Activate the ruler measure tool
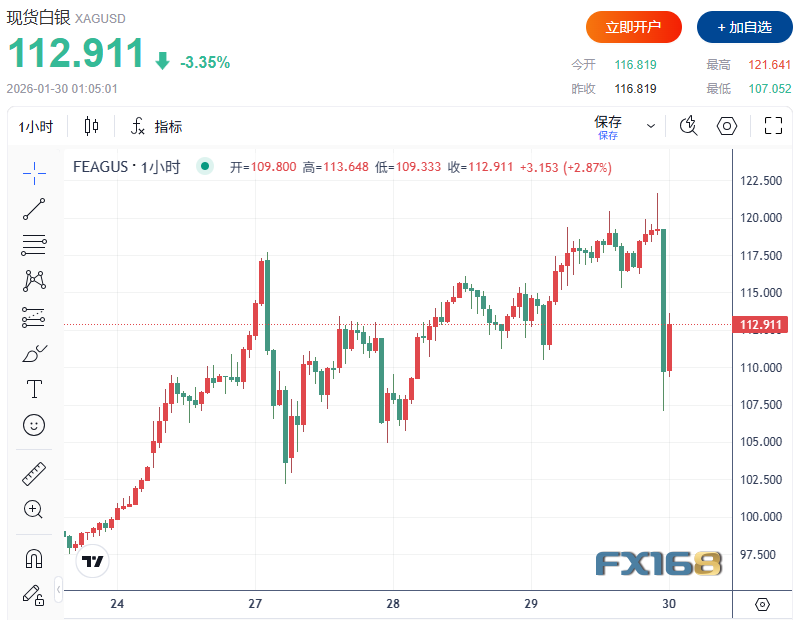The height and width of the screenshot is (620, 799). coord(34,474)
